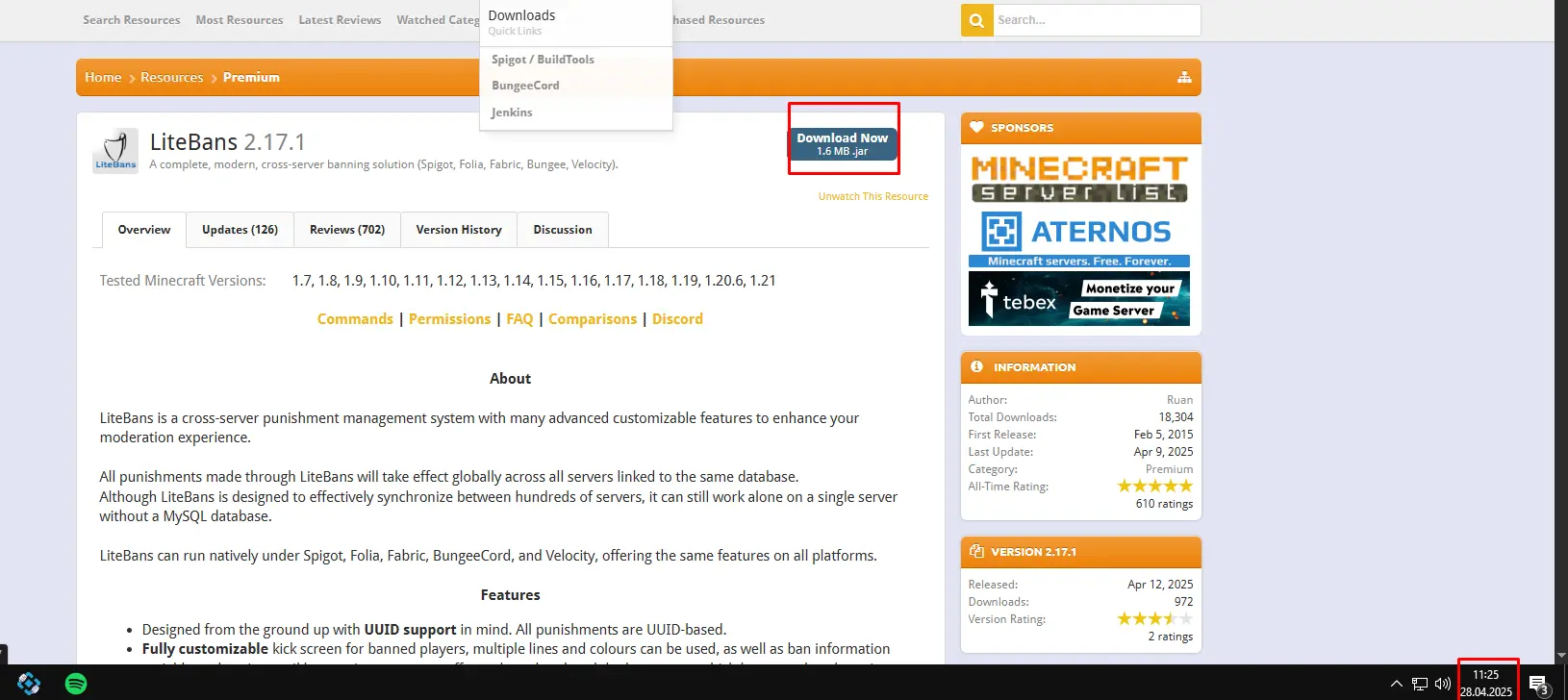1568x700 pixels.
Task: Click the version rating stars
Action: (x=1154, y=619)
